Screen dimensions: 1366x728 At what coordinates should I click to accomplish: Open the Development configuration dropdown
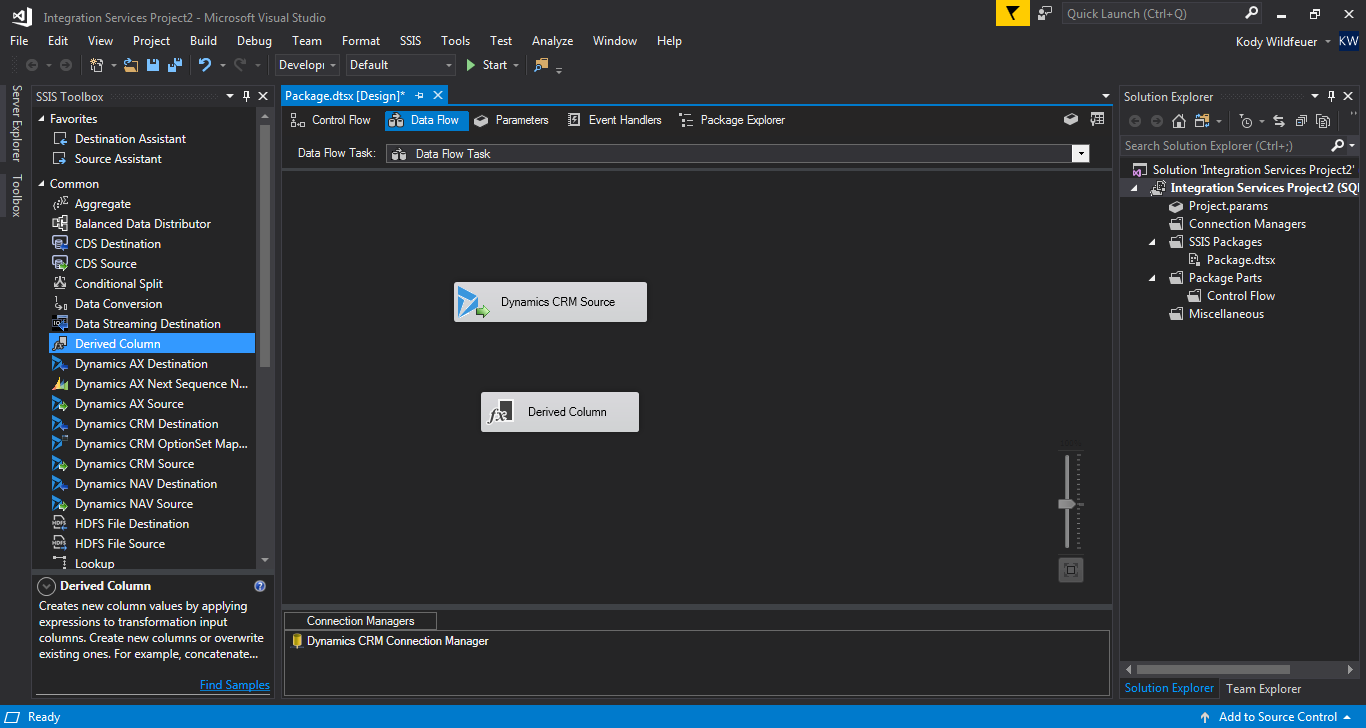click(333, 65)
